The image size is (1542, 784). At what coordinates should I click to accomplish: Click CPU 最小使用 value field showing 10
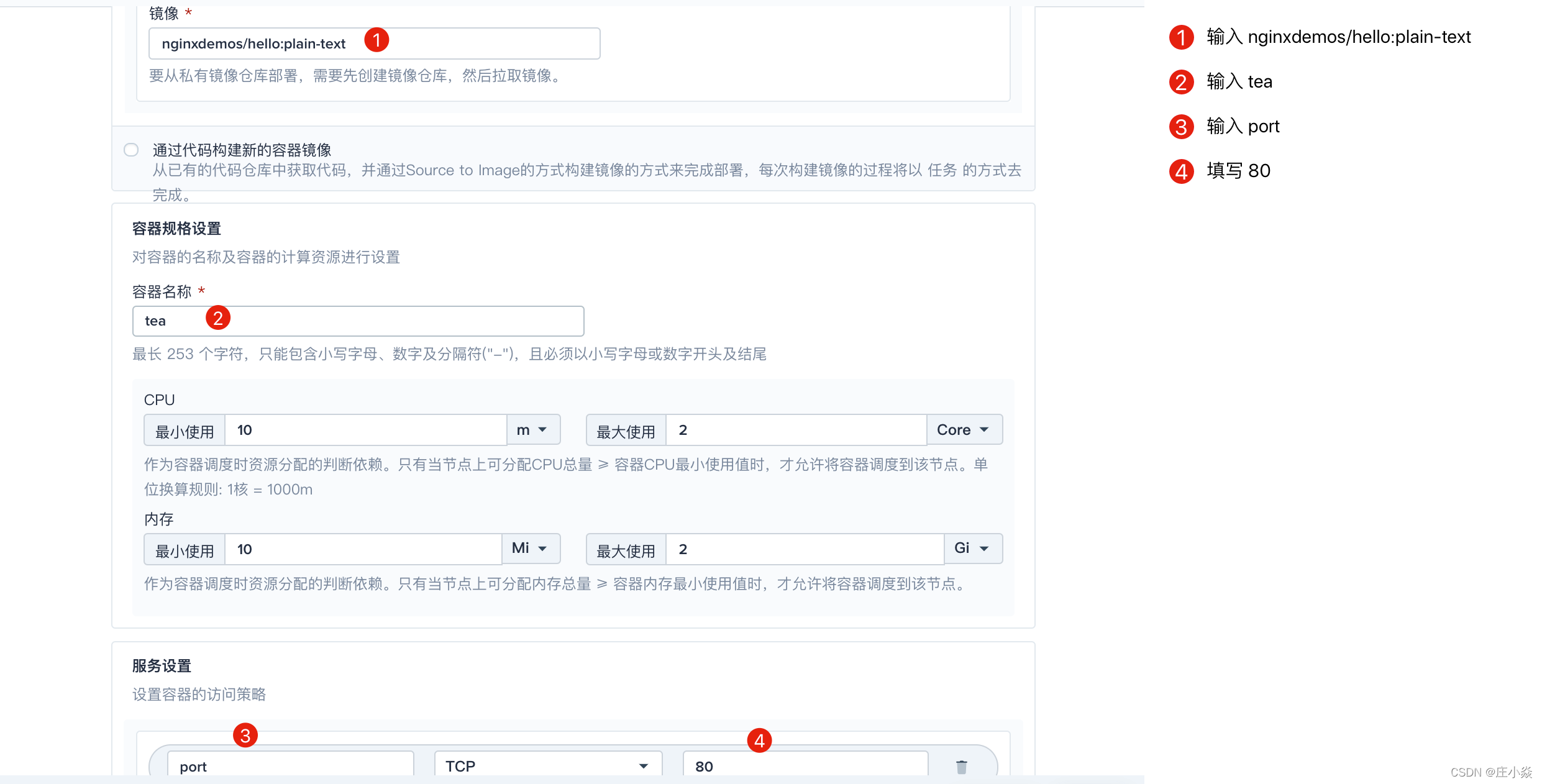tap(365, 430)
